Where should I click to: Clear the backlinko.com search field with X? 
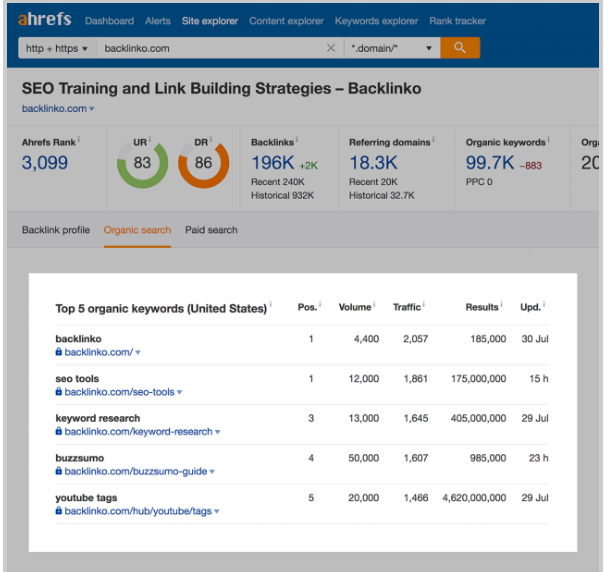pos(331,48)
